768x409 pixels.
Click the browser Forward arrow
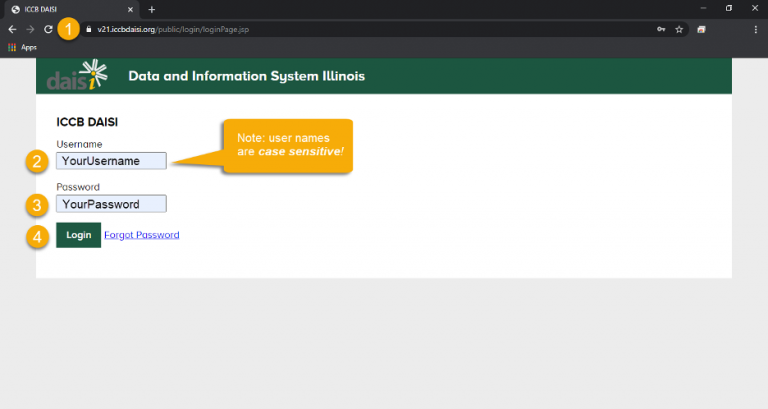tap(29, 30)
